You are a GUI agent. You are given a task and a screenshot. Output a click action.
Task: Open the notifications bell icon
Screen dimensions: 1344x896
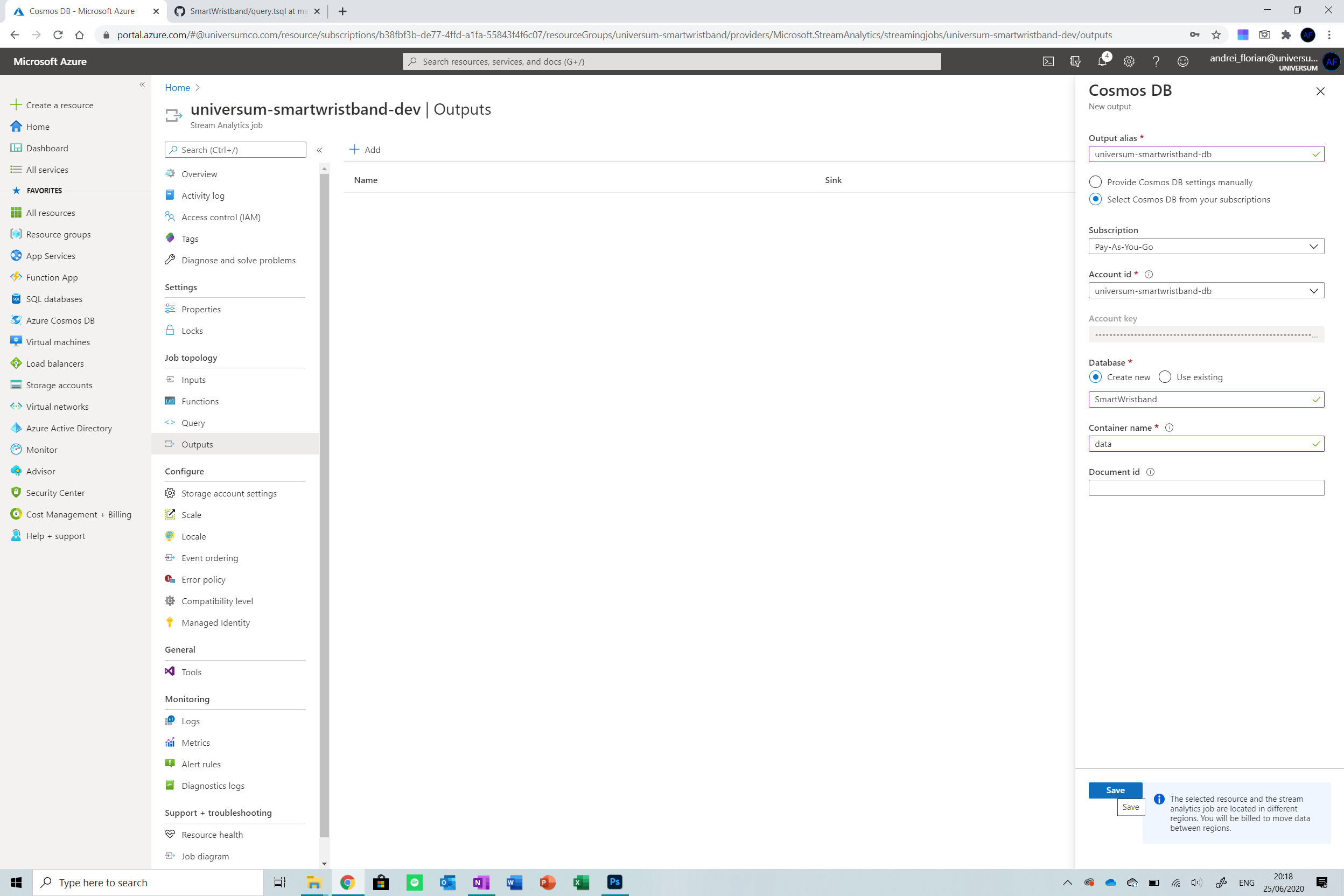click(x=1102, y=61)
